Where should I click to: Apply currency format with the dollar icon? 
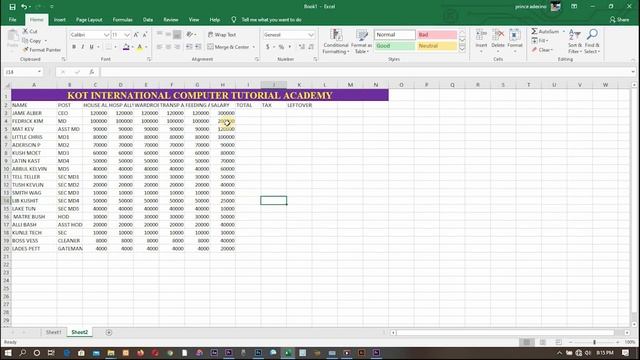click(268, 47)
